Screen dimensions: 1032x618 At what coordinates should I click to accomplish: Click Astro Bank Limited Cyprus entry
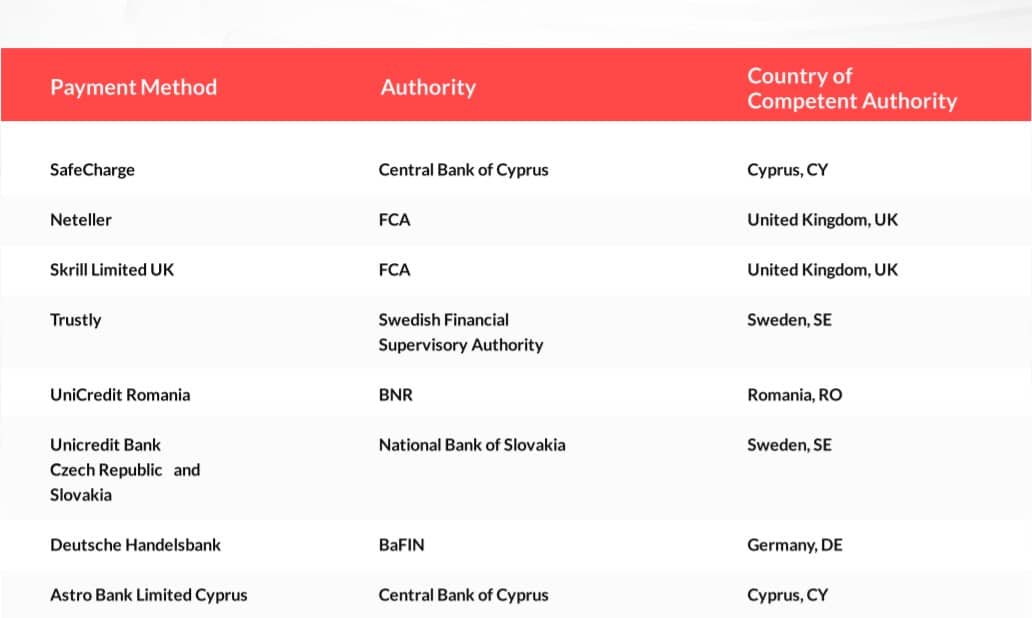tap(149, 595)
